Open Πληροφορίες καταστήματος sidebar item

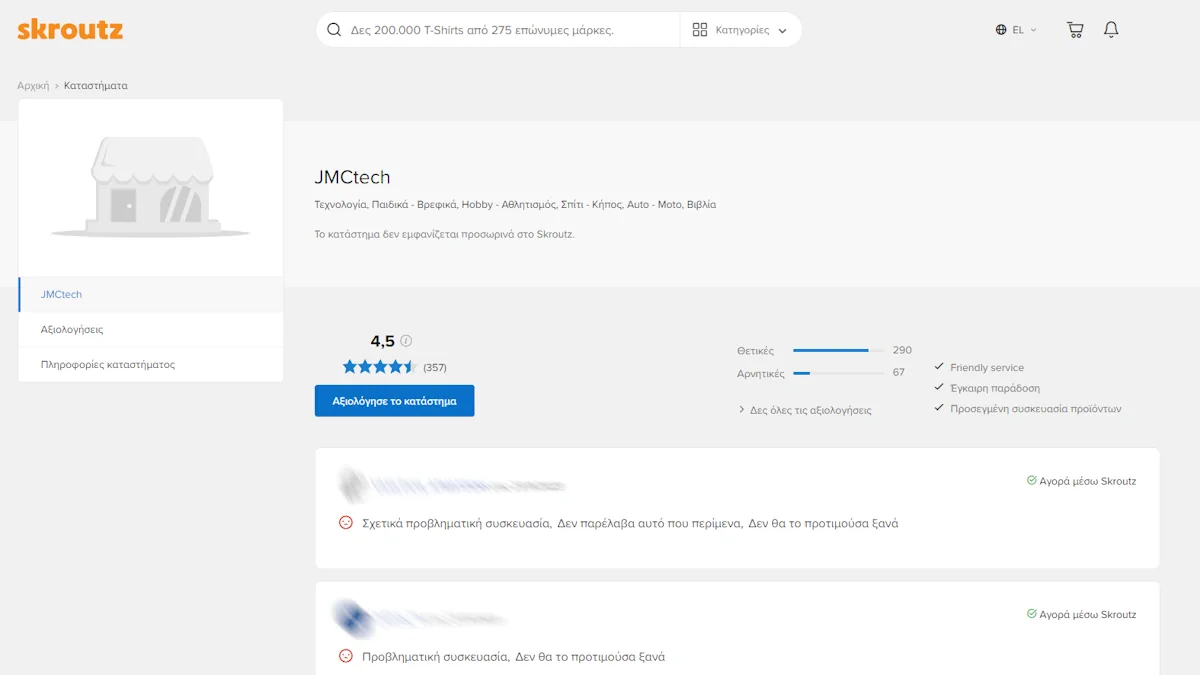[x=151, y=364]
